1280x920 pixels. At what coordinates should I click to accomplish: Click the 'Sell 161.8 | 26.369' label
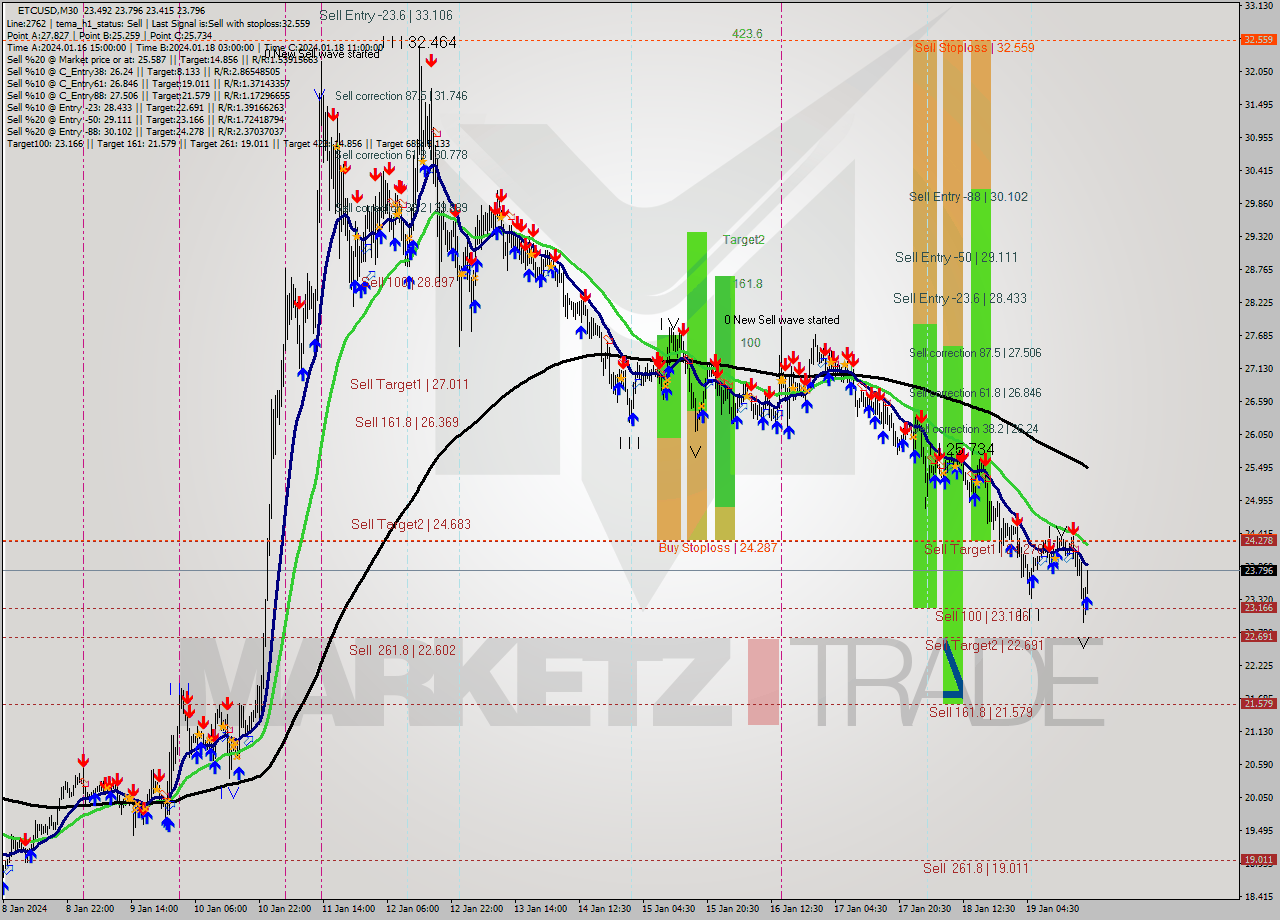coord(407,422)
